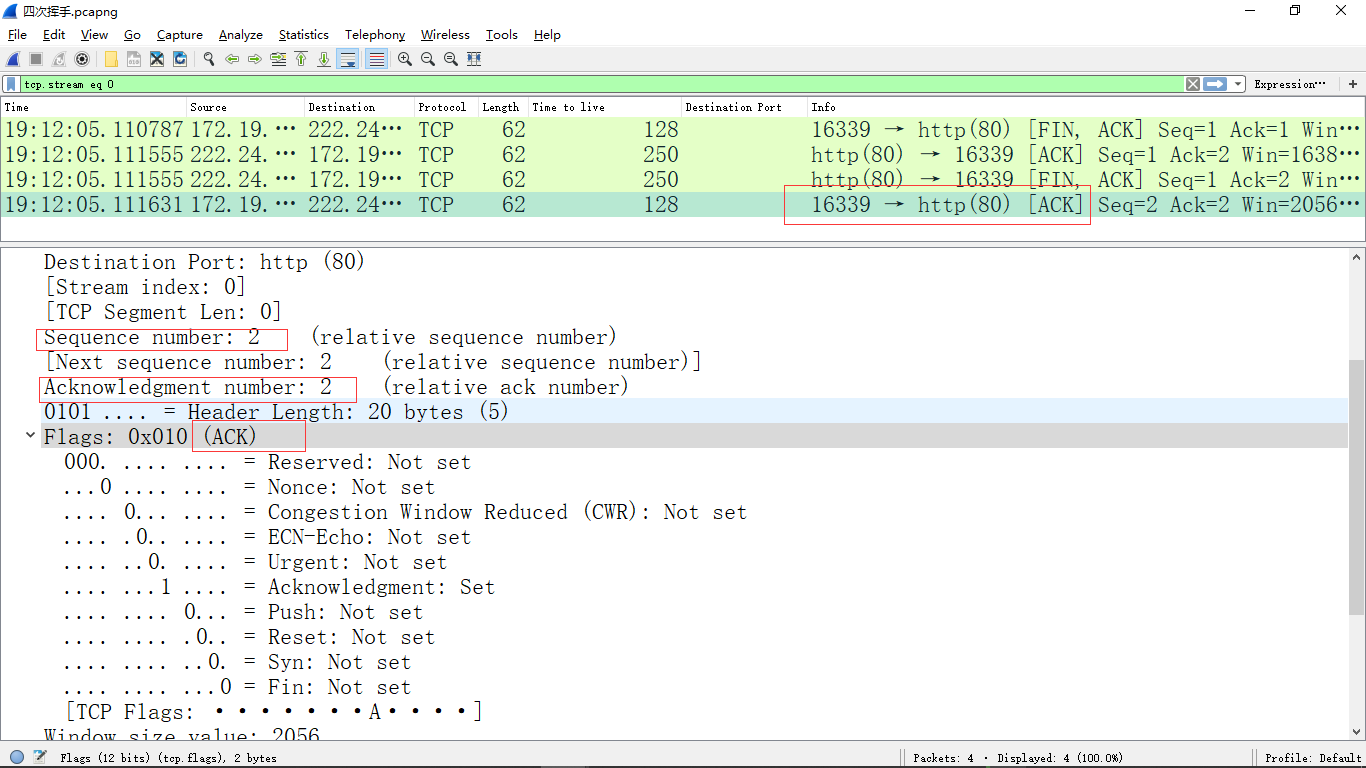Toggle packet list colorization
1366x768 pixels.
(376, 59)
